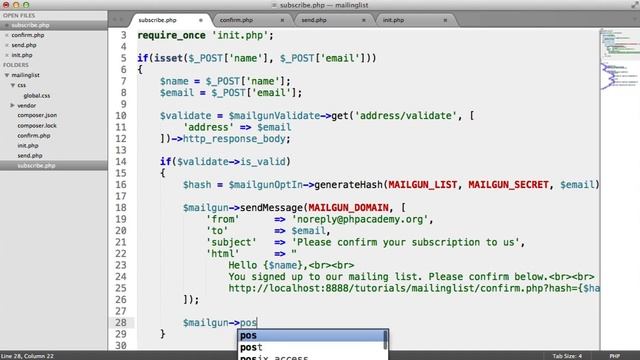
Task: Open init.php in Folders tree
Action: [x=28, y=145]
